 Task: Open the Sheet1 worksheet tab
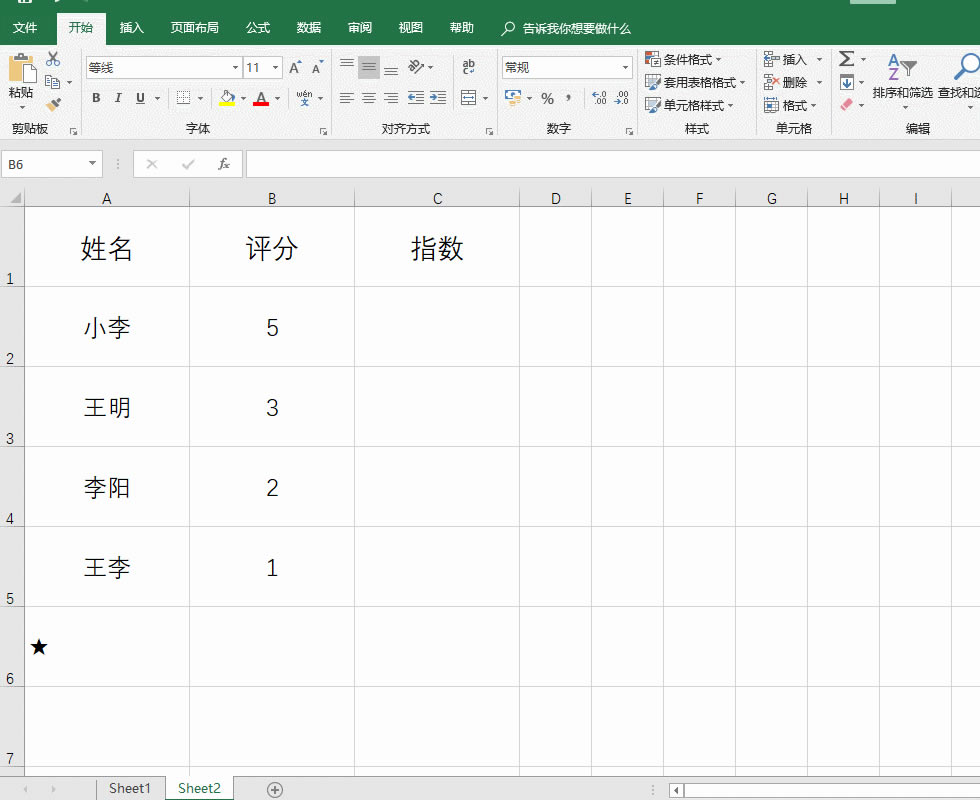pos(130,788)
